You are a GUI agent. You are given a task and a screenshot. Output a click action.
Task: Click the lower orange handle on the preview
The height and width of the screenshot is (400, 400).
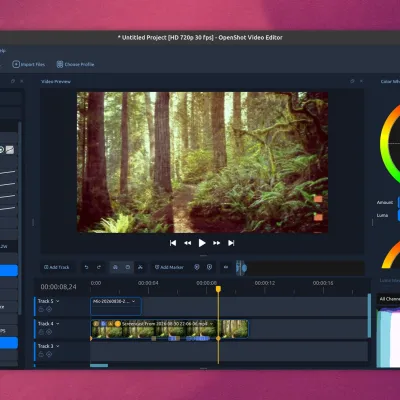tap(318, 217)
